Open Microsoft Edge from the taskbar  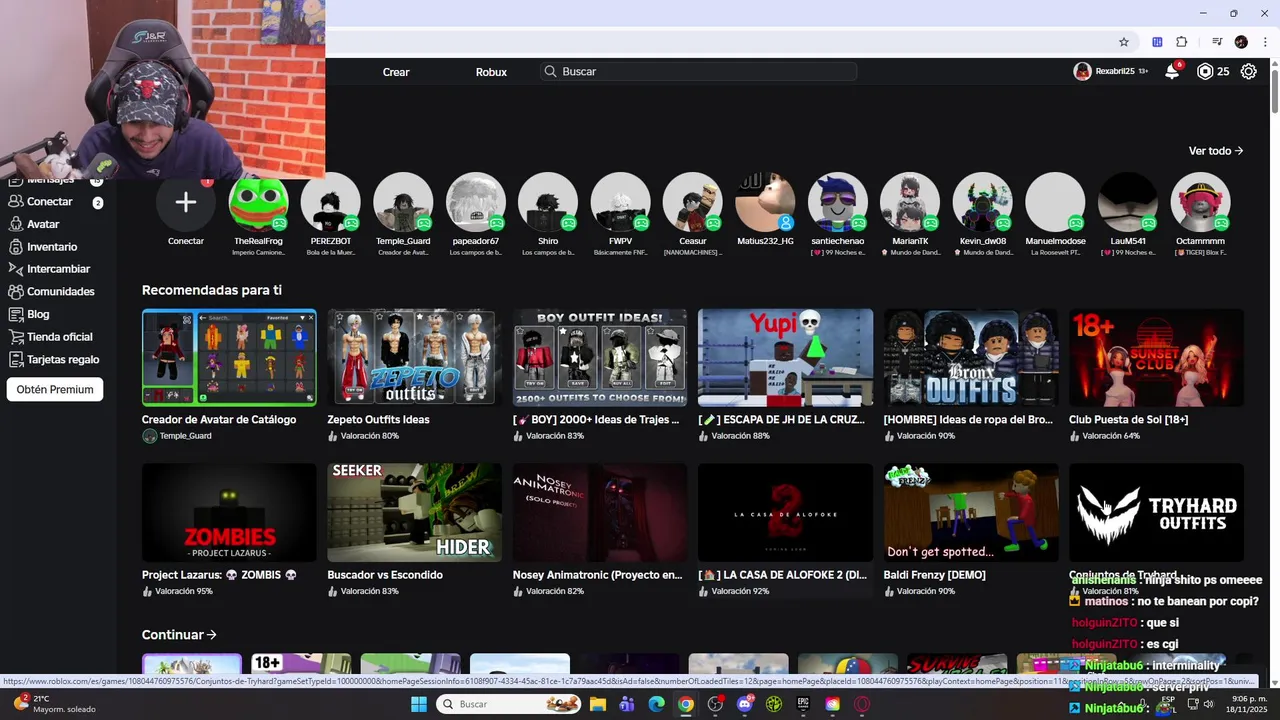click(x=656, y=704)
